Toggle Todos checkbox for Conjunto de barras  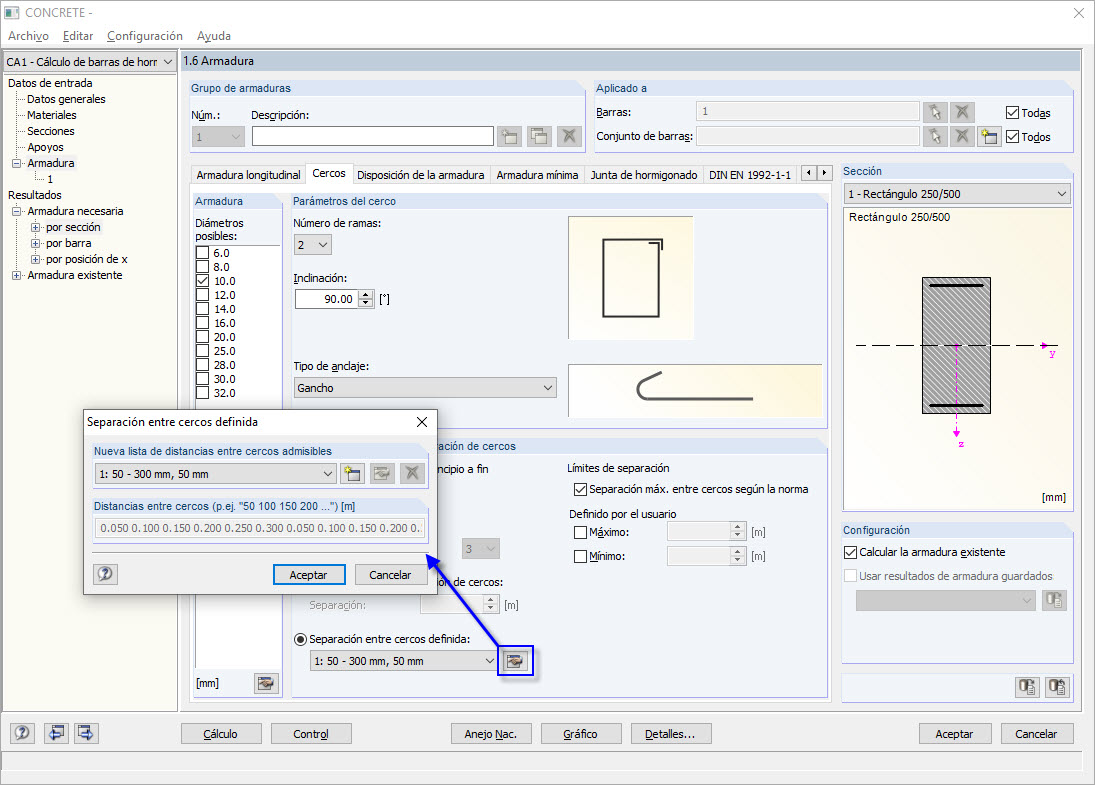(x=1013, y=137)
